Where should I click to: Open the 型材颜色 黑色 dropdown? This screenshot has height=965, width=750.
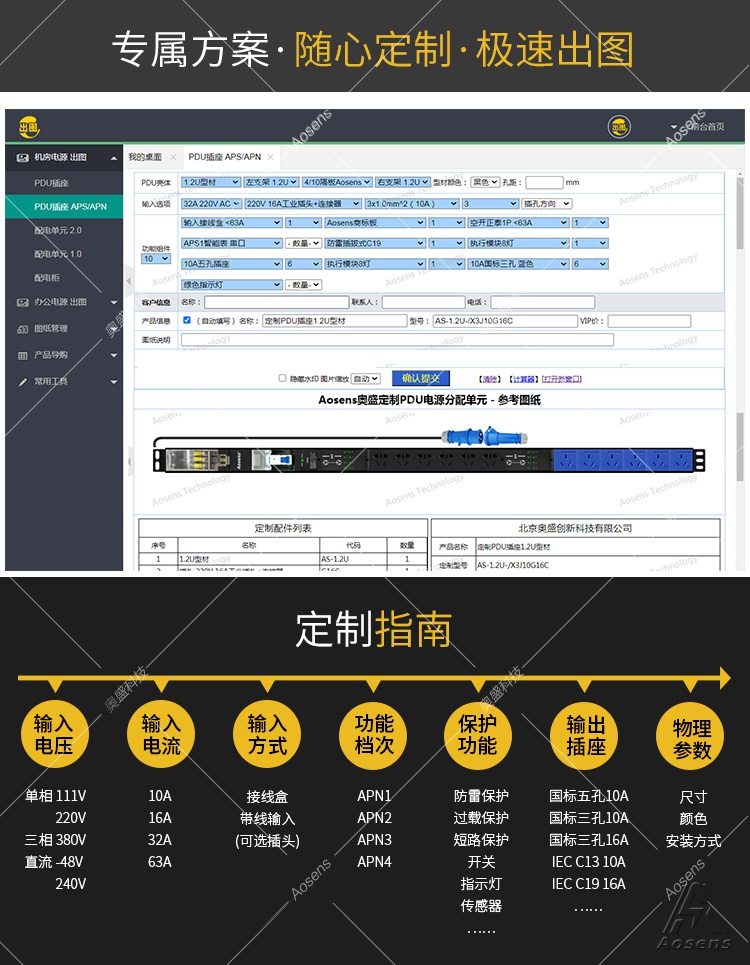pyautogui.click(x=485, y=182)
